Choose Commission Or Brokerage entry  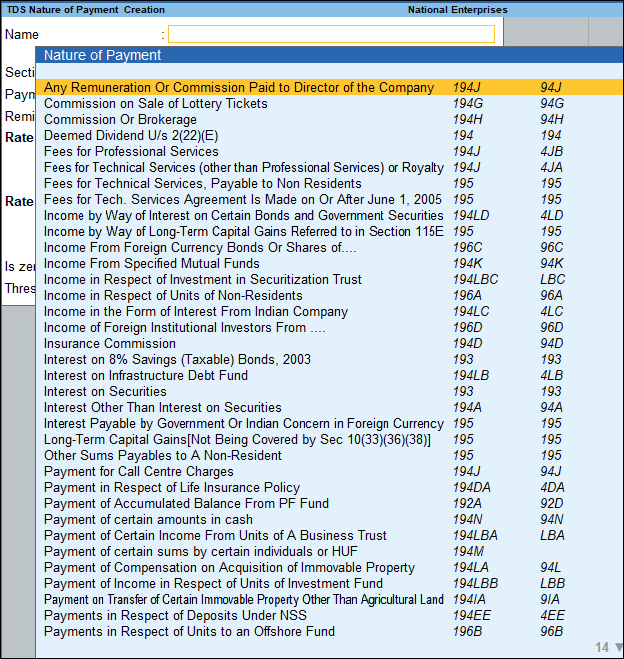coord(329,119)
